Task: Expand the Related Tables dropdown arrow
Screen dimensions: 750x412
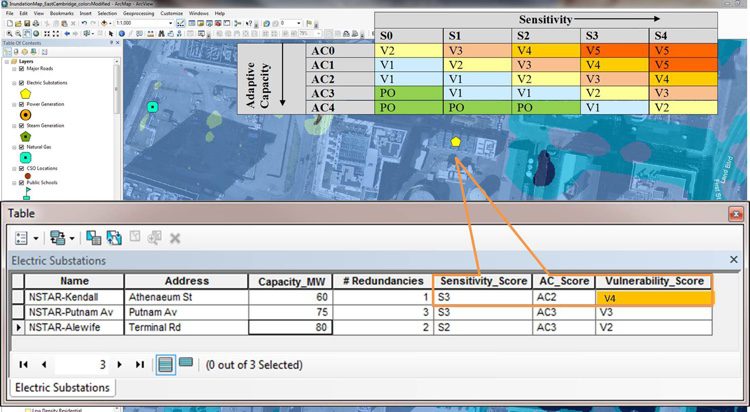Action: pyautogui.click(x=73, y=238)
